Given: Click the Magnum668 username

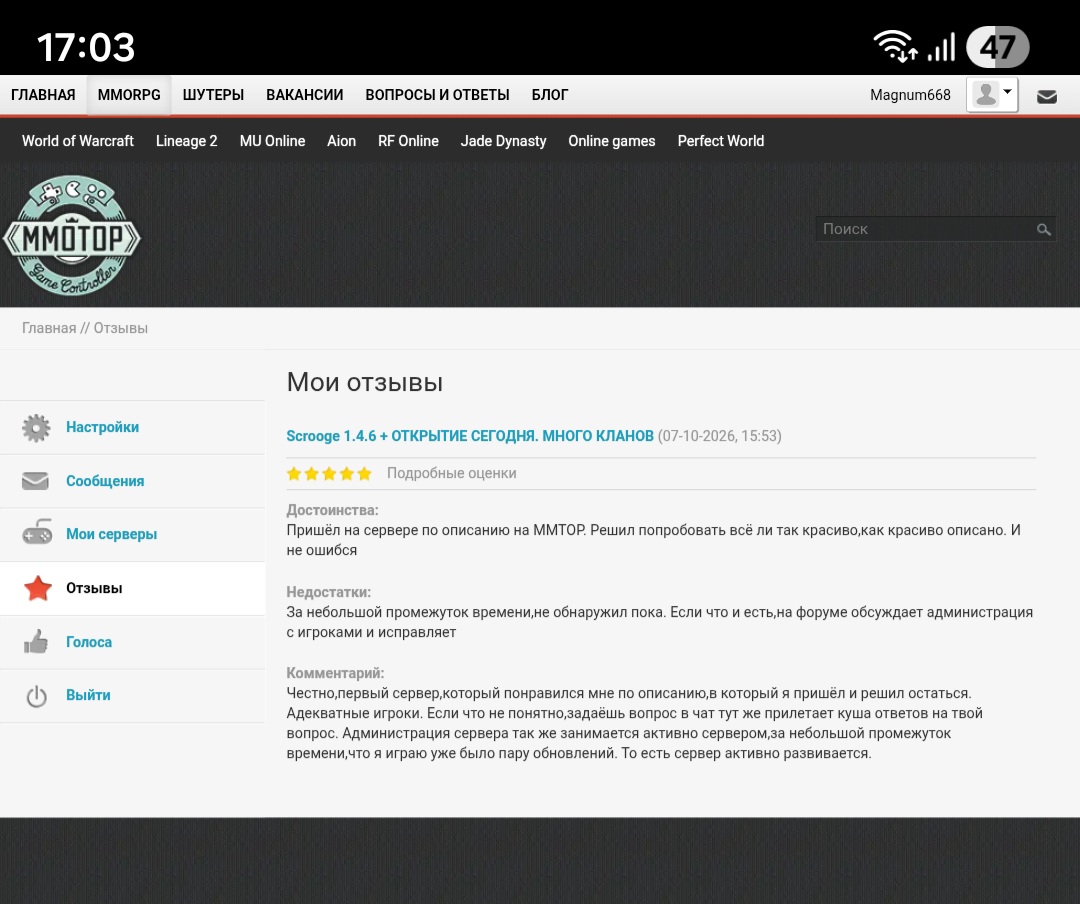Looking at the screenshot, I should point(910,95).
